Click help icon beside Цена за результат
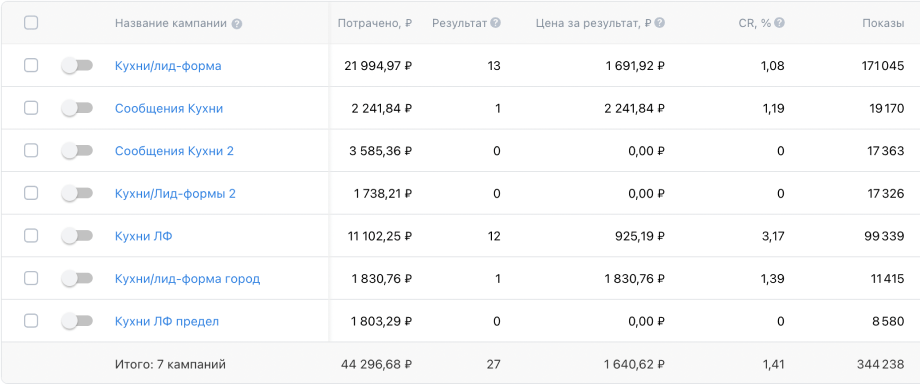The image size is (920, 384). point(659,23)
